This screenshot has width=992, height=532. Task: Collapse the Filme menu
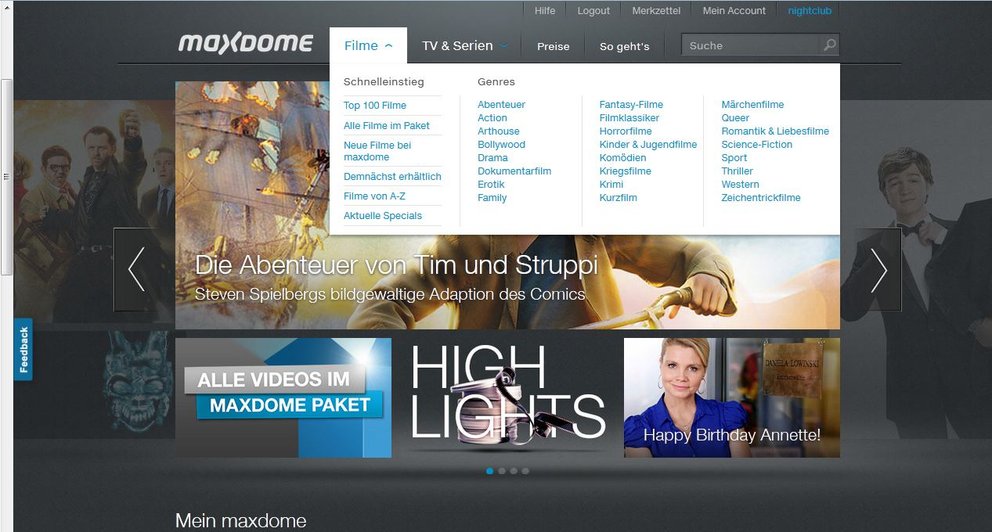[x=368, y=46]
